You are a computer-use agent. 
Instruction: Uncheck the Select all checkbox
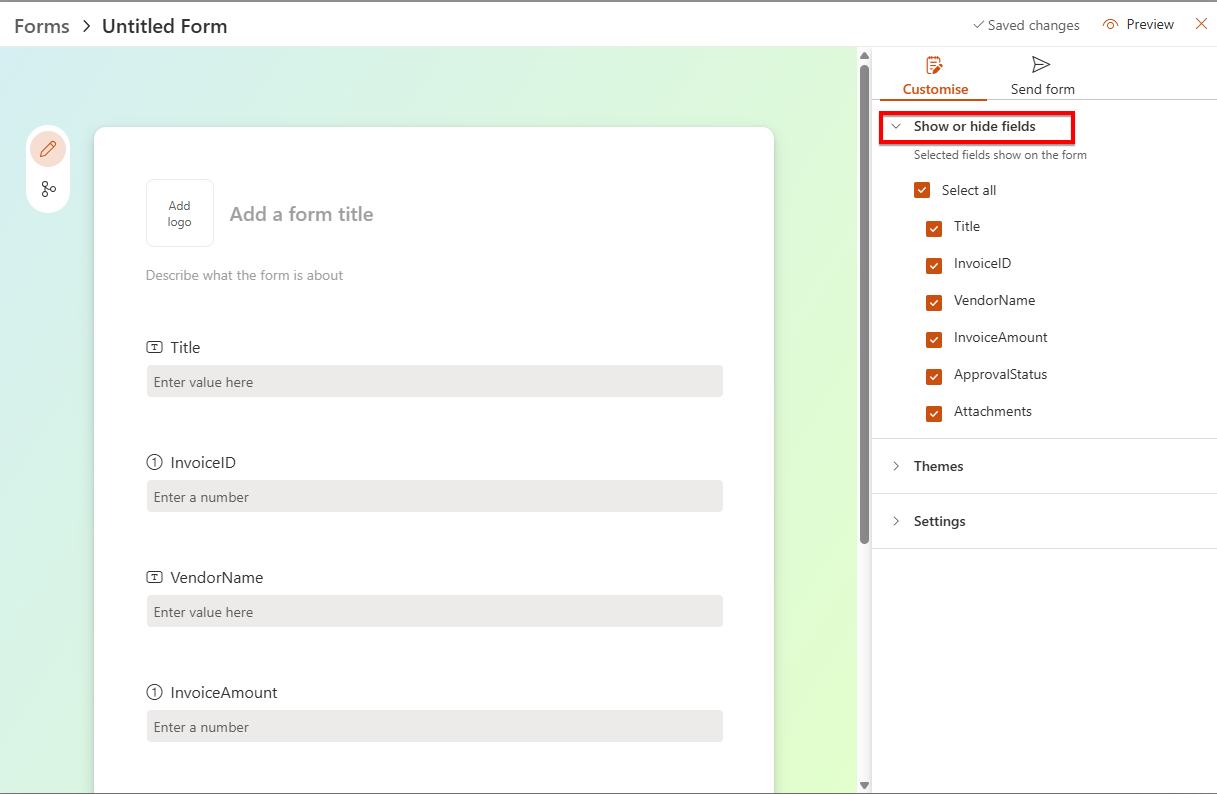tap(922, 190)
